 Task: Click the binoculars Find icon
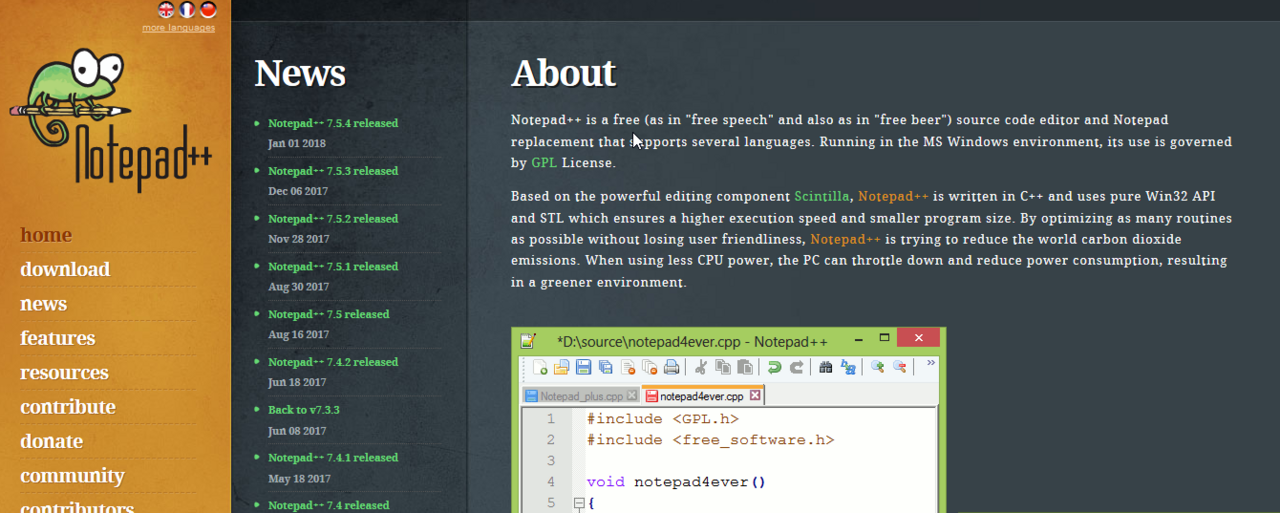coord(825,367)
